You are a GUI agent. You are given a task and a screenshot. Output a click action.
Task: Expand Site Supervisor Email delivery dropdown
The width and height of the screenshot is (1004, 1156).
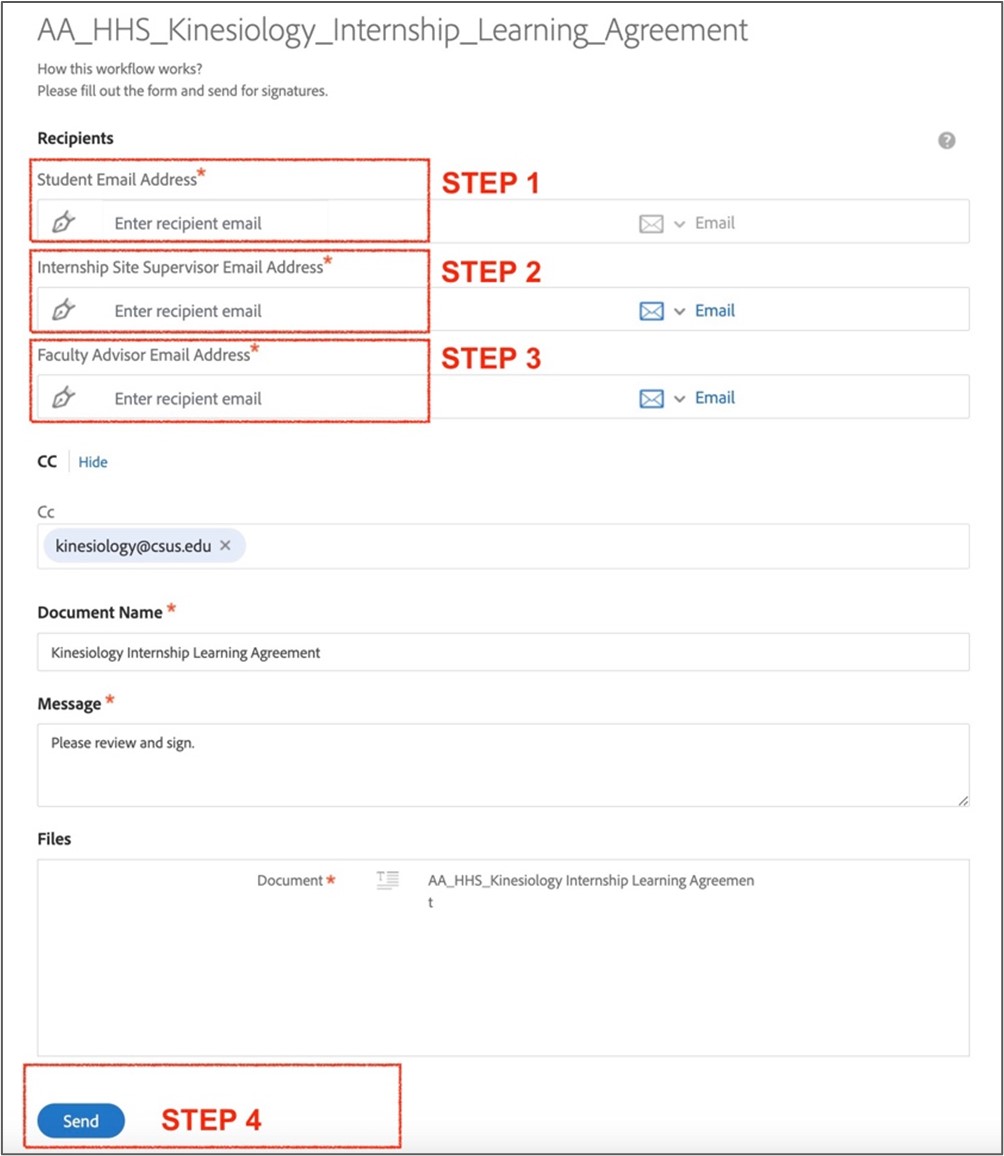click(680, 311)
